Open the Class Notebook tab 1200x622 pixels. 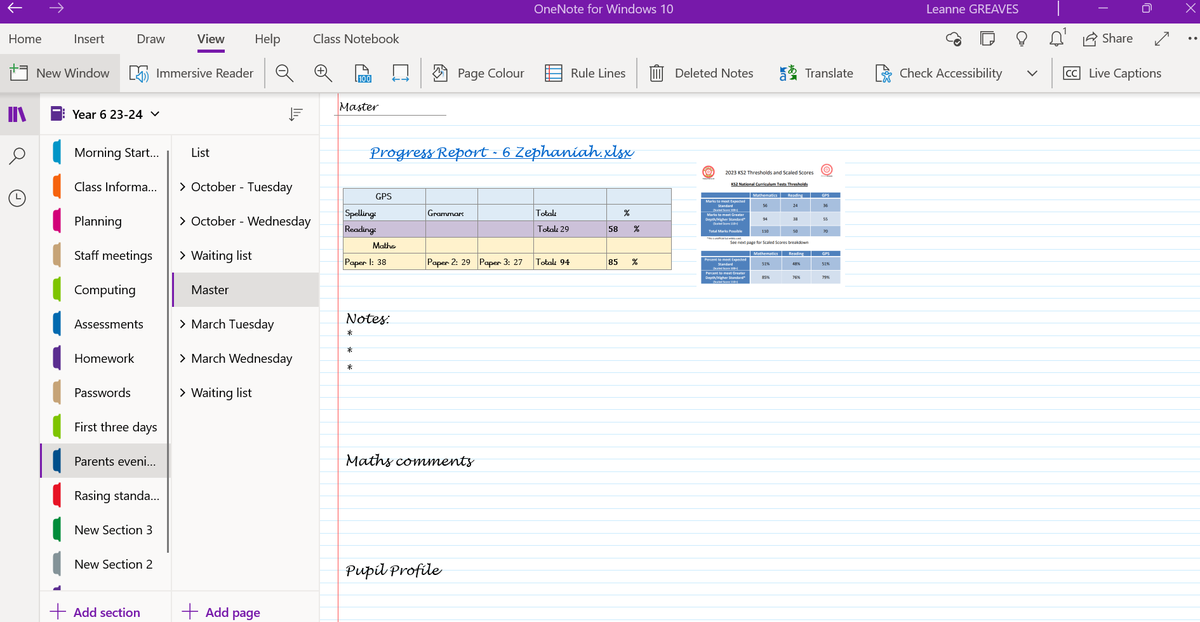coord(356,39)
